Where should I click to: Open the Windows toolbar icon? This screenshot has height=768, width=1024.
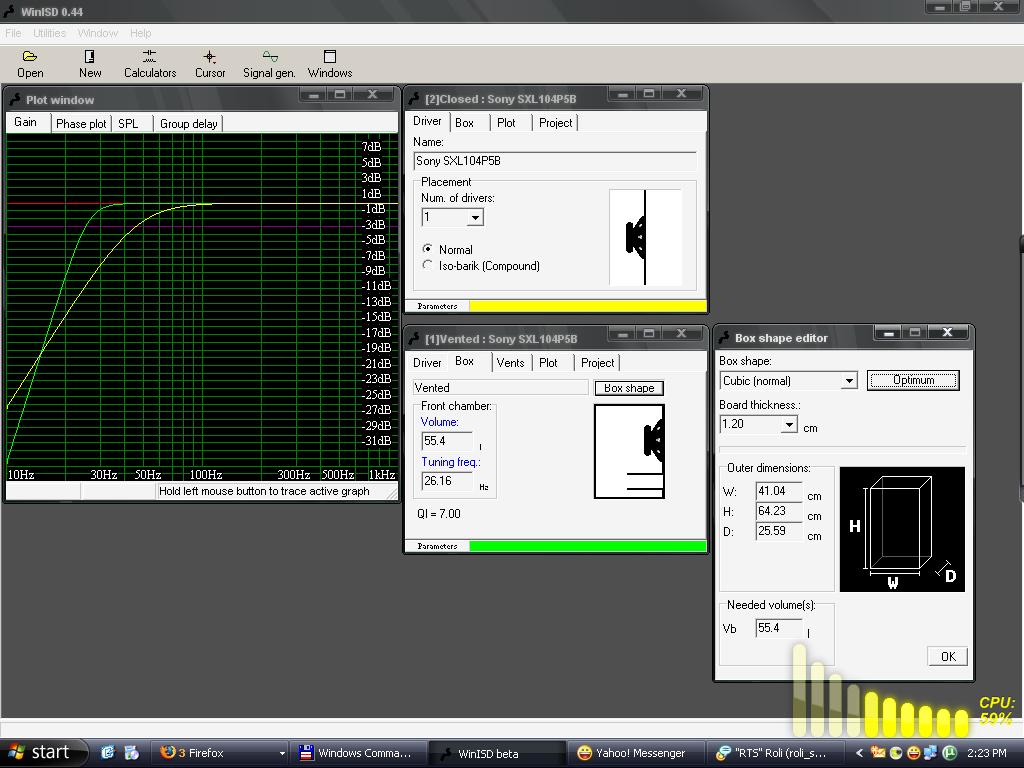point(330,64)
